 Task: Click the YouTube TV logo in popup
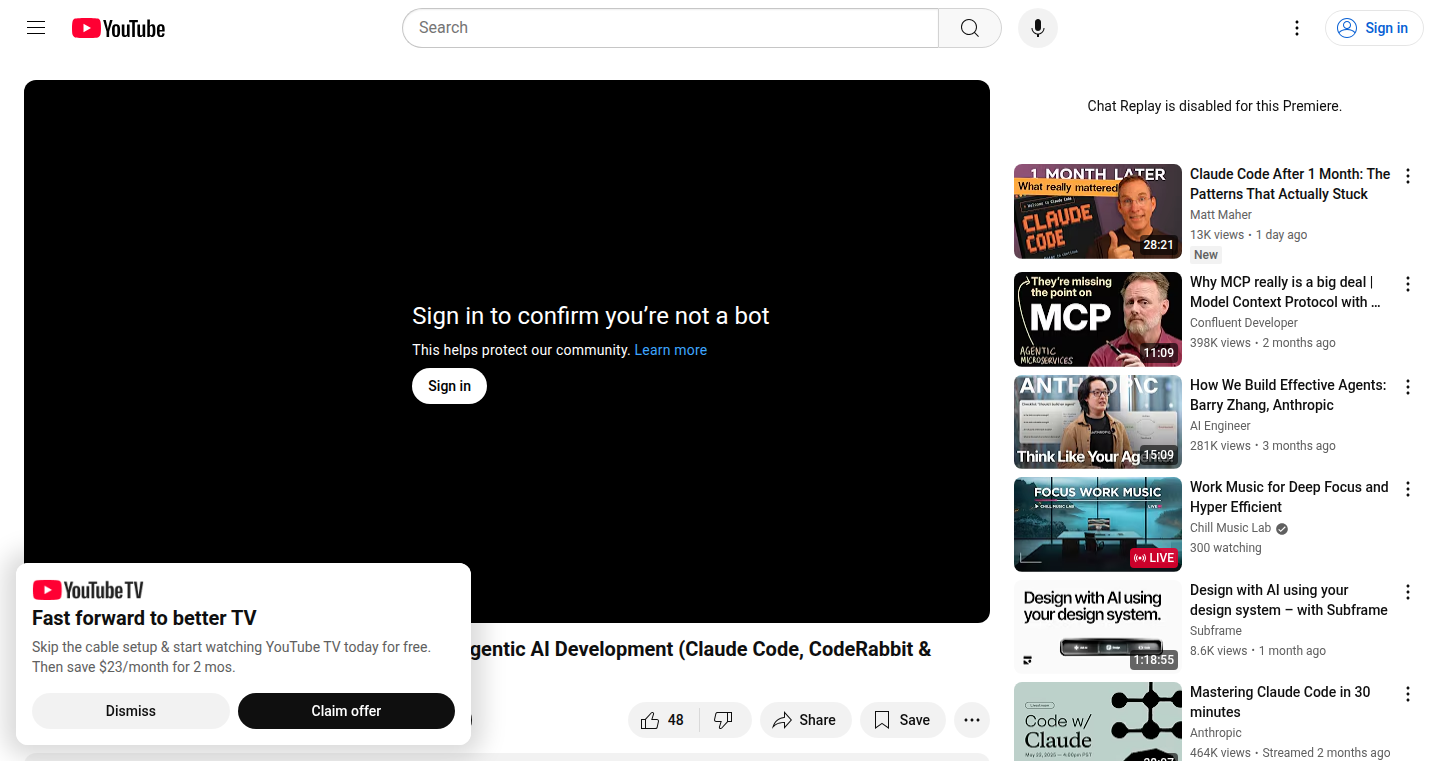[88, 590]
